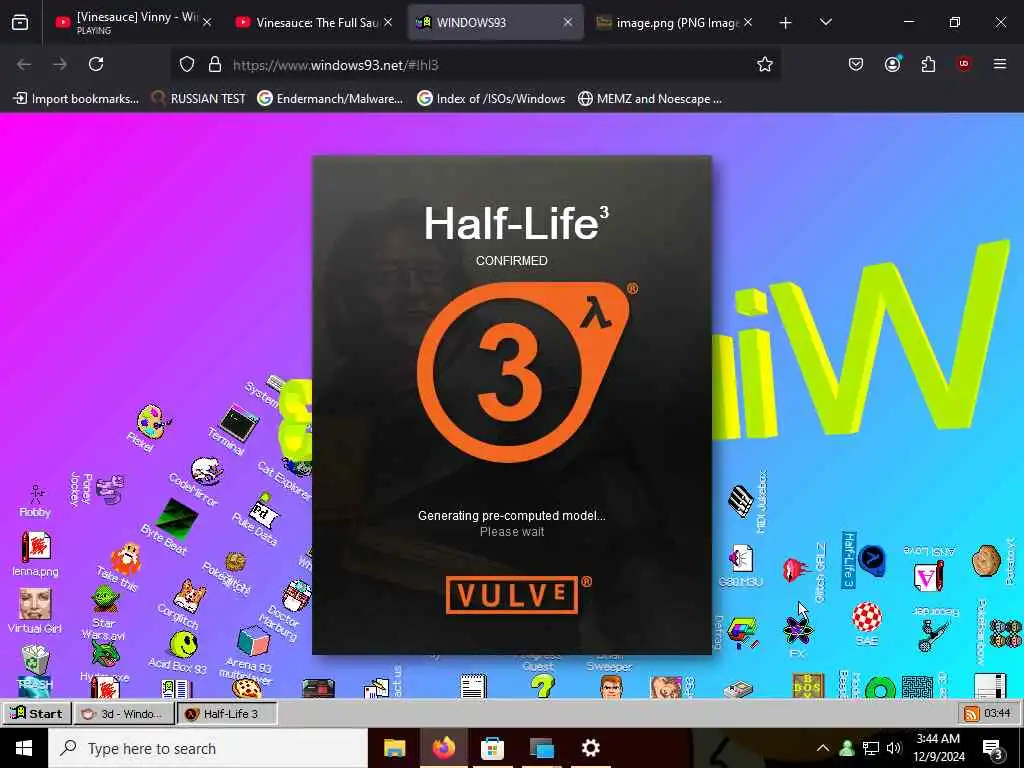Open the Puke Data icon

(x=264, y=513)
